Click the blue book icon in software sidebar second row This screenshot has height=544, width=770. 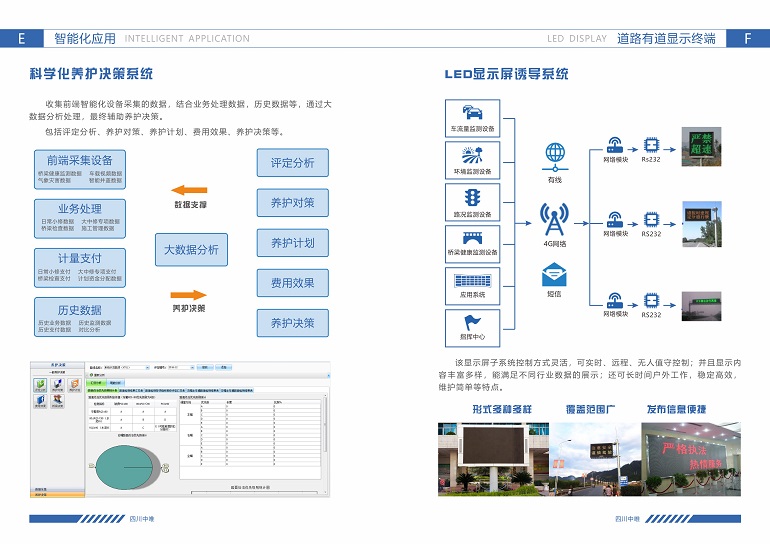pos(40,401)
